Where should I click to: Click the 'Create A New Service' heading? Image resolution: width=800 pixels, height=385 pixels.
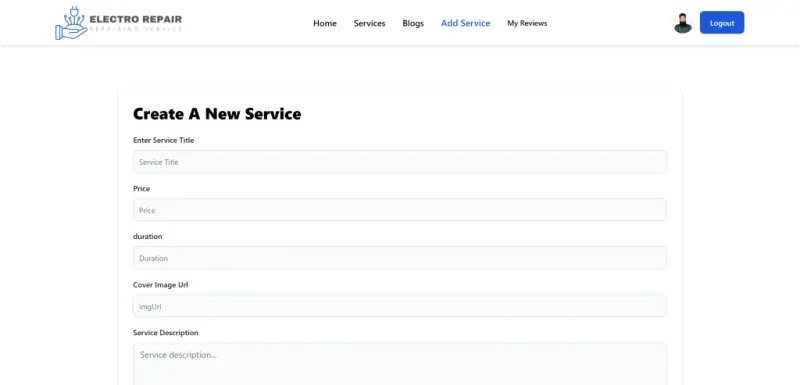[217, 114]
